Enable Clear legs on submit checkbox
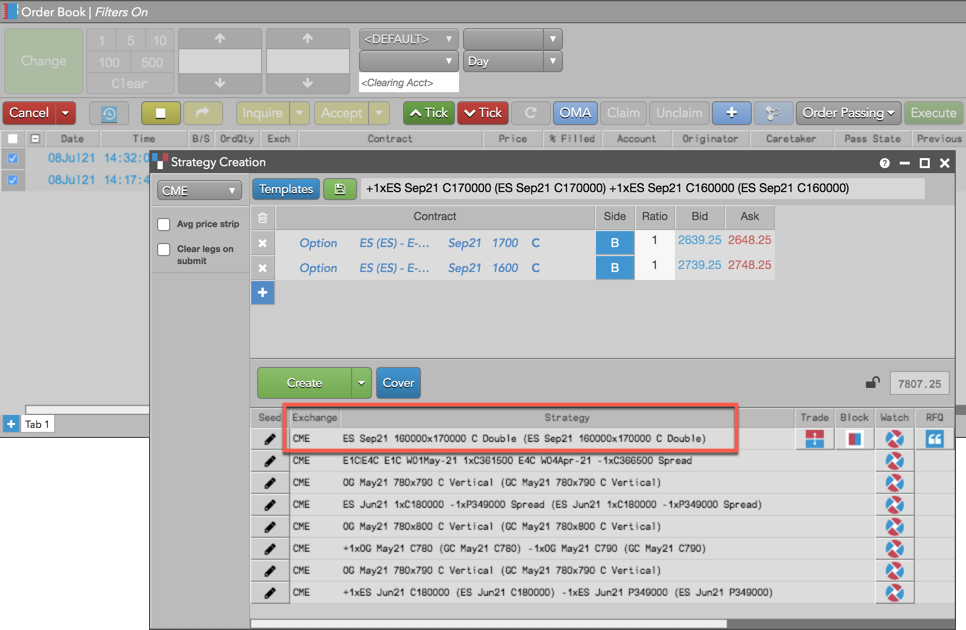 coord(164,250)
